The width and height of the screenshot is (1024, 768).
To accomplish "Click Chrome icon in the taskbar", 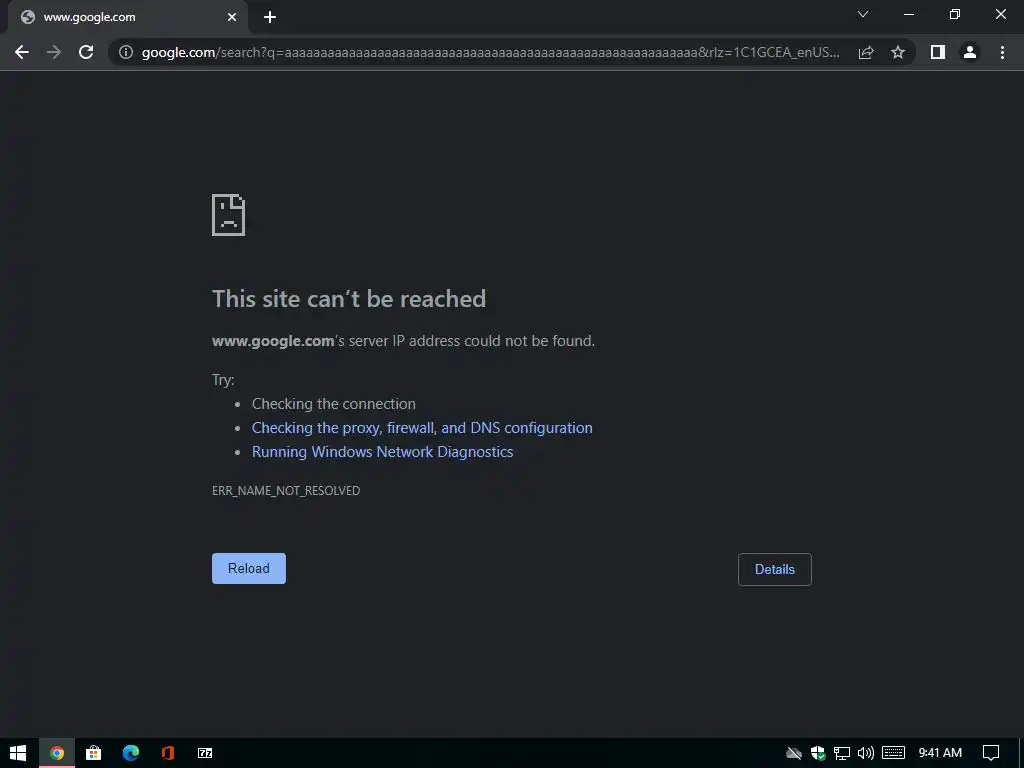I will [x=57, y=753].
